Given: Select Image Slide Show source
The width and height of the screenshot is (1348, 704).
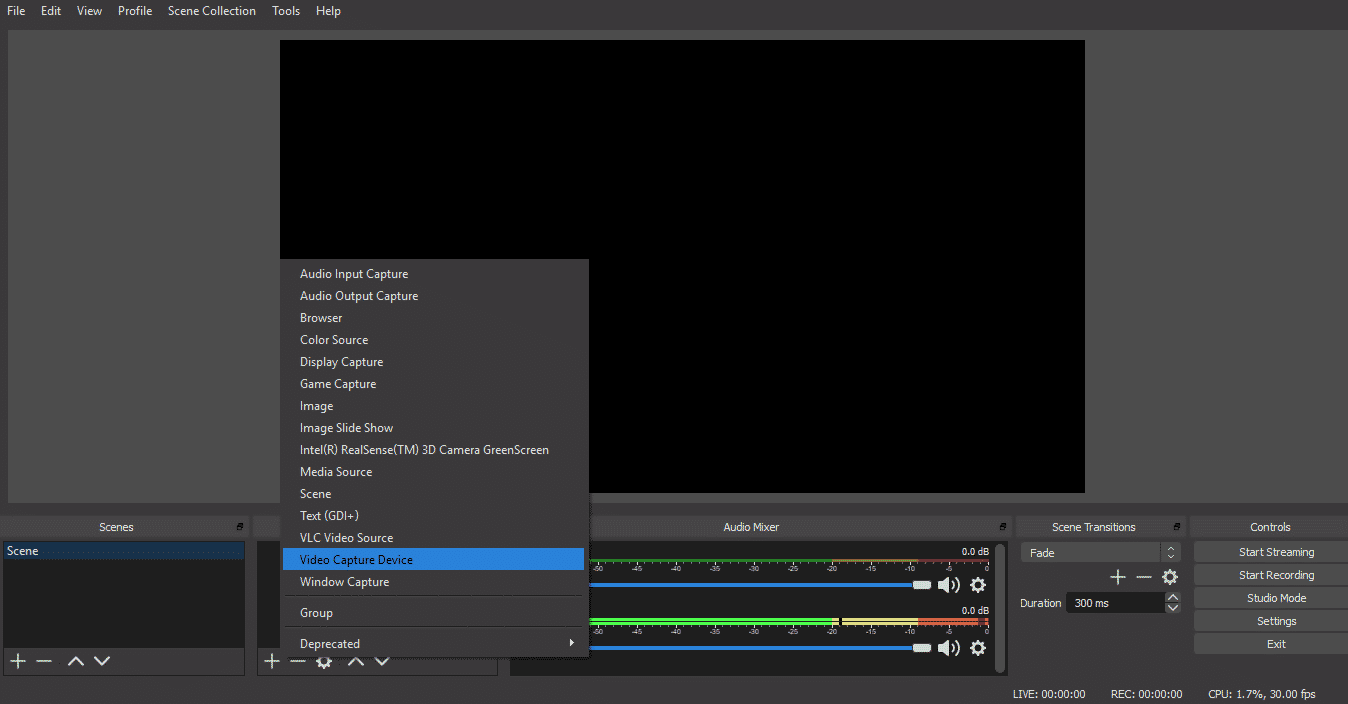Looking at the screenshot, I should coord(432,428).
